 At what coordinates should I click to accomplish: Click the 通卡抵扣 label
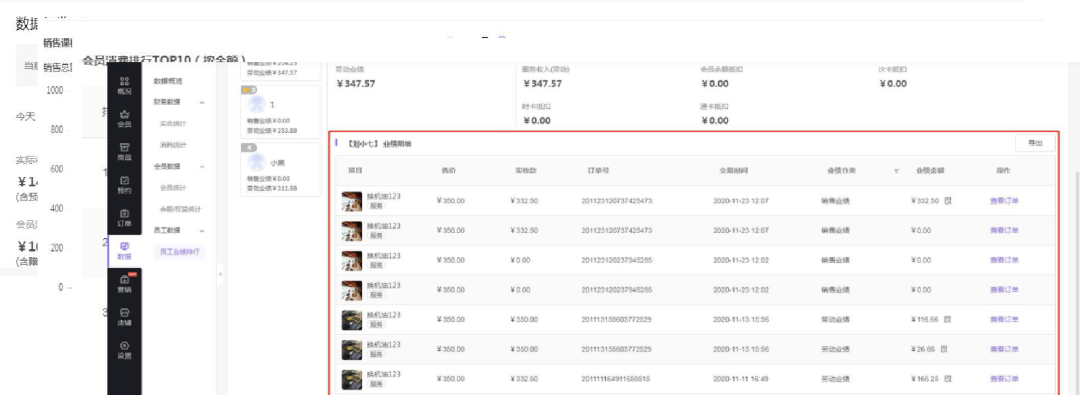click(714, 106)
